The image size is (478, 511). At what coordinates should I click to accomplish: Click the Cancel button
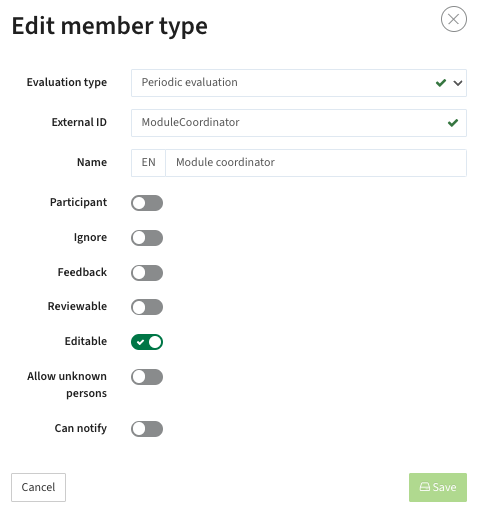pos(38,487)
